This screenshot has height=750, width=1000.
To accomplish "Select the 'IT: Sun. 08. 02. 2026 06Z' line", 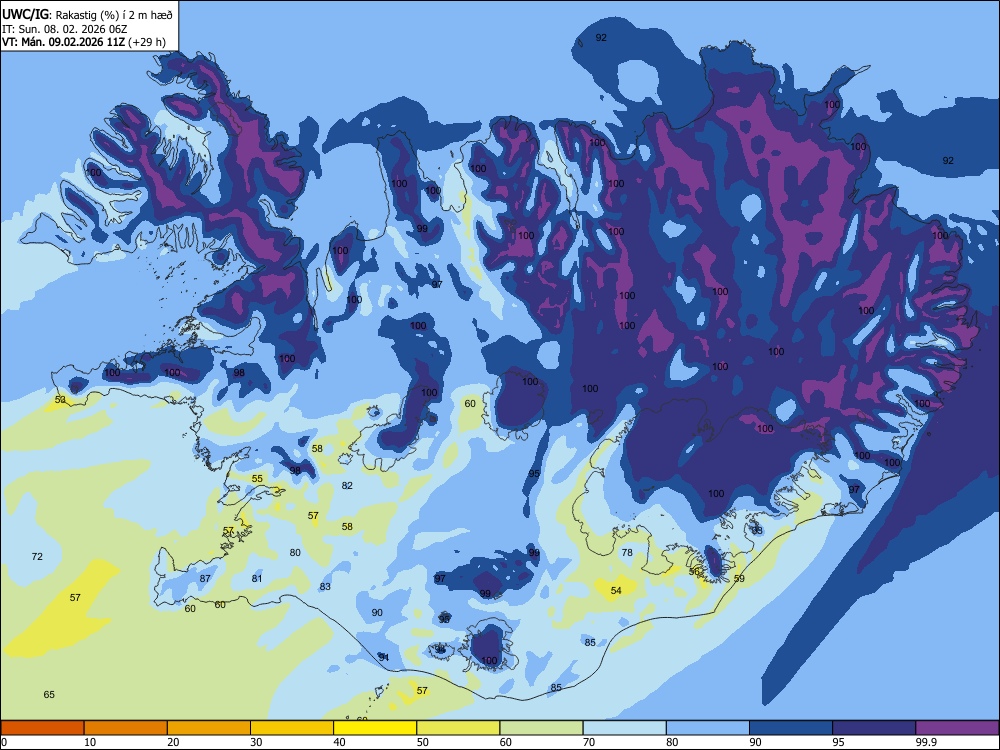I will tap(64, 29).
